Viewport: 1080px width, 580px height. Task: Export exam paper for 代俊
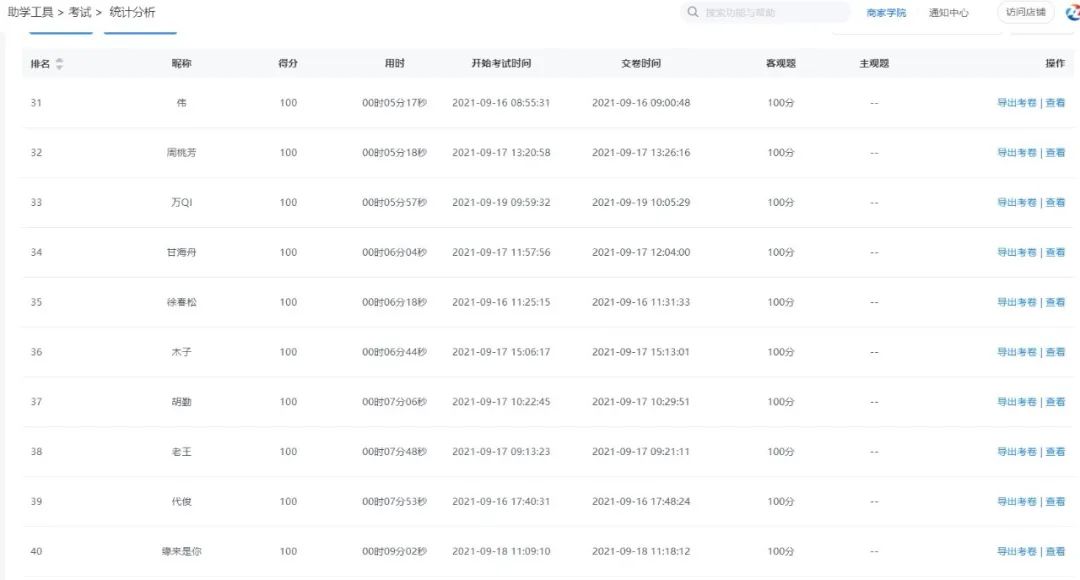tap(1016, 502)
